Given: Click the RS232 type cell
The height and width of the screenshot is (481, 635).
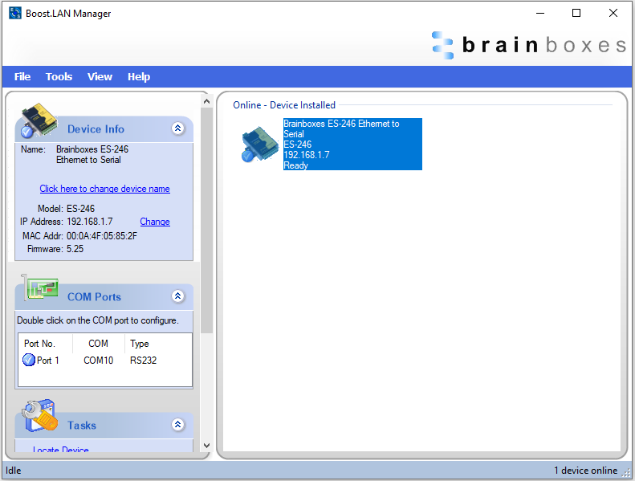Looking at the screenshot, I should pos(143,360).
